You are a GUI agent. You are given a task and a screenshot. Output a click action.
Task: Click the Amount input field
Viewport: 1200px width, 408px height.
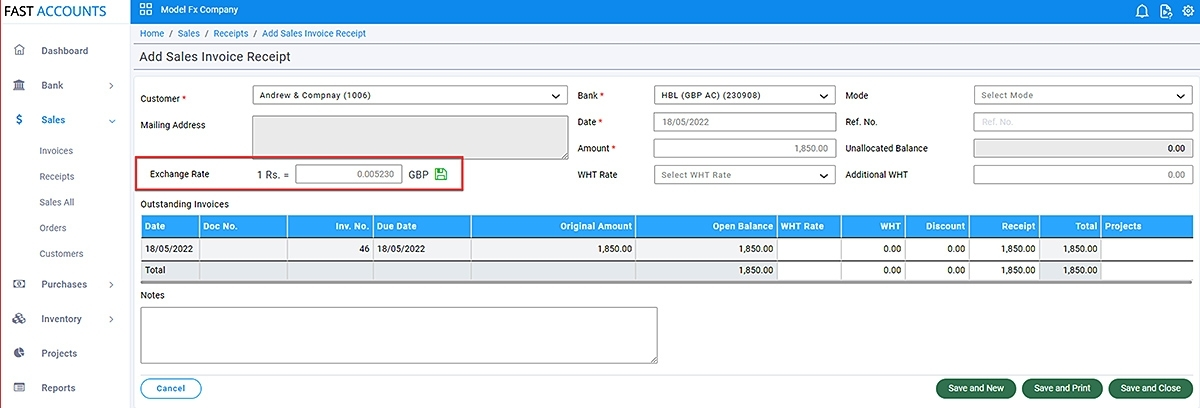click(744, 148)
